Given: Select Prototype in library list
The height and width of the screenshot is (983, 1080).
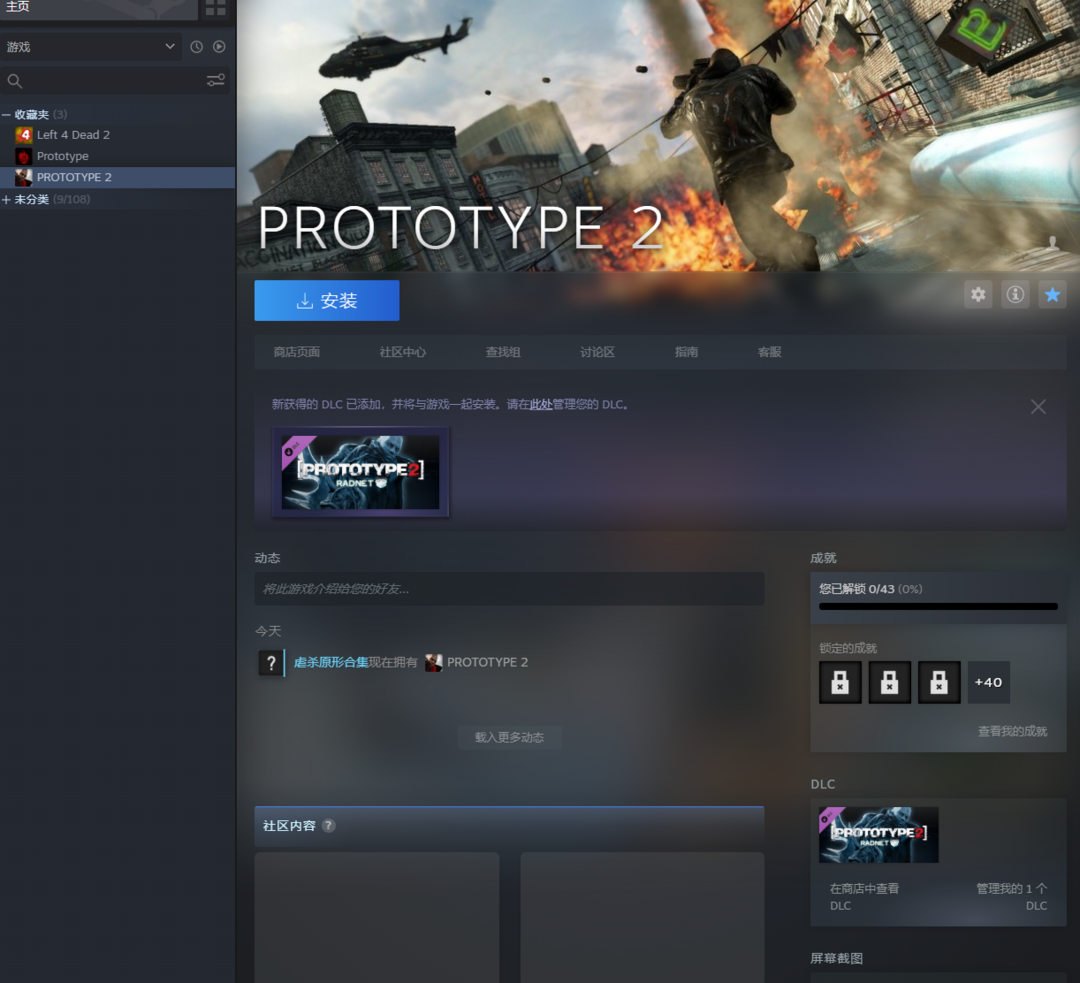Looking at the screenshot, I should click(118, 156).
